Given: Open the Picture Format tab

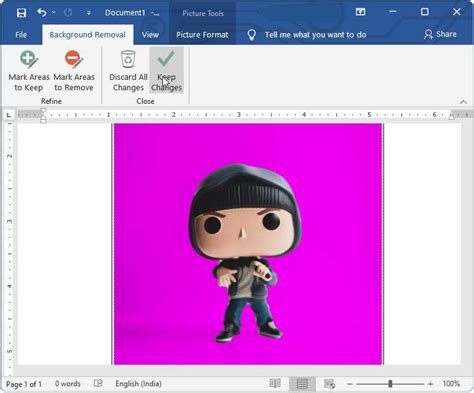Looking at the screenshot, I should coord(202,35).
